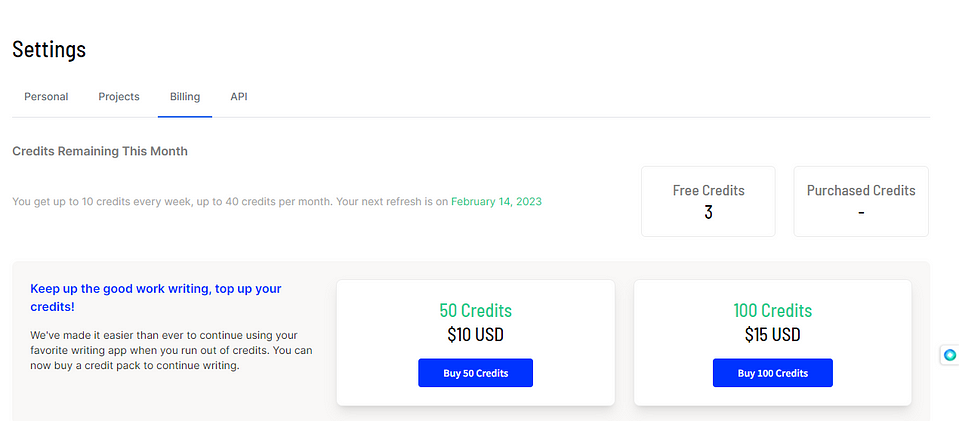959x421 pixels.
Task: Click the green 100 Credits title
Action: tap(772, 310)
